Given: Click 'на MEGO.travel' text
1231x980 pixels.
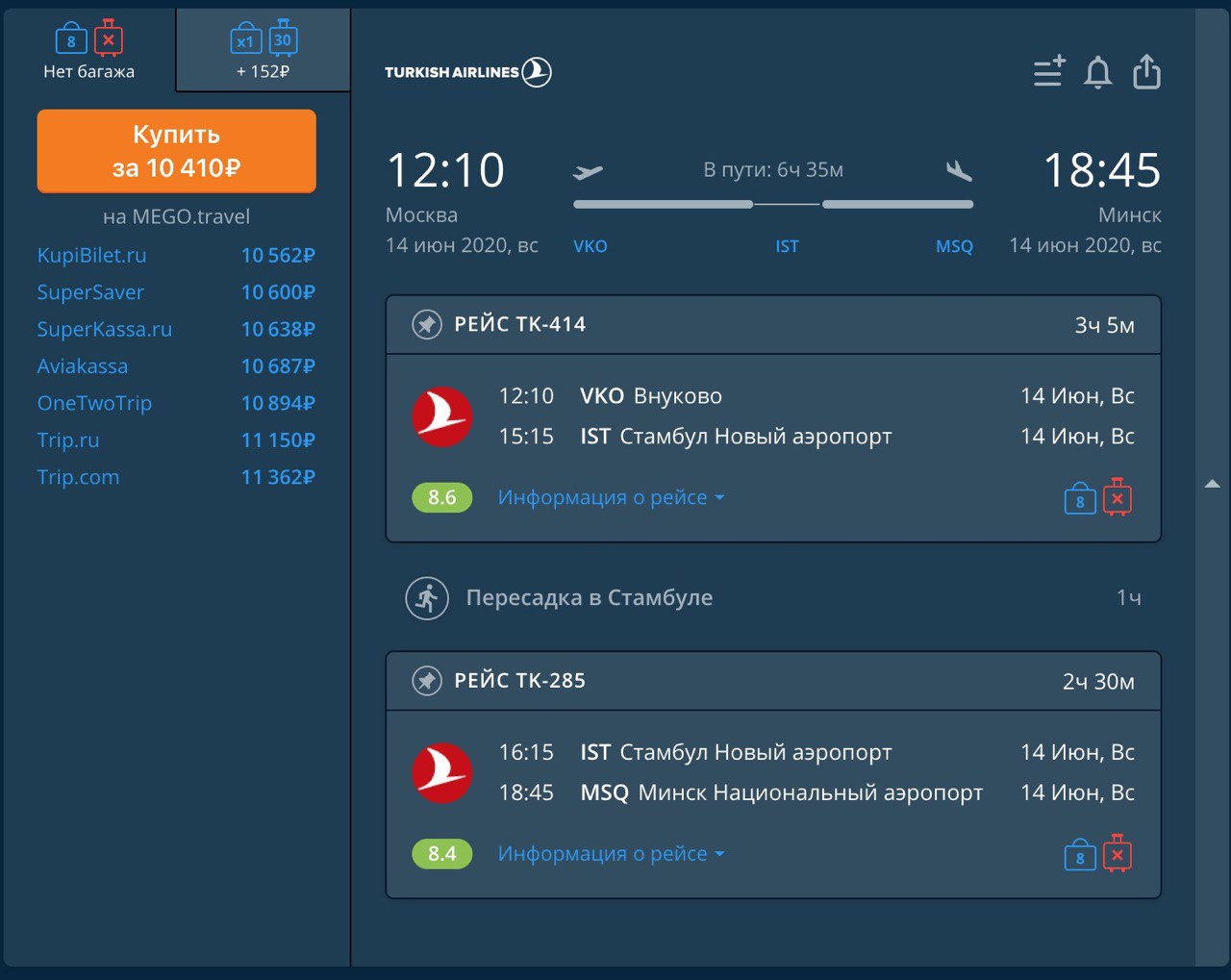Looking at the screenshot, I should (x=176, y=217).
